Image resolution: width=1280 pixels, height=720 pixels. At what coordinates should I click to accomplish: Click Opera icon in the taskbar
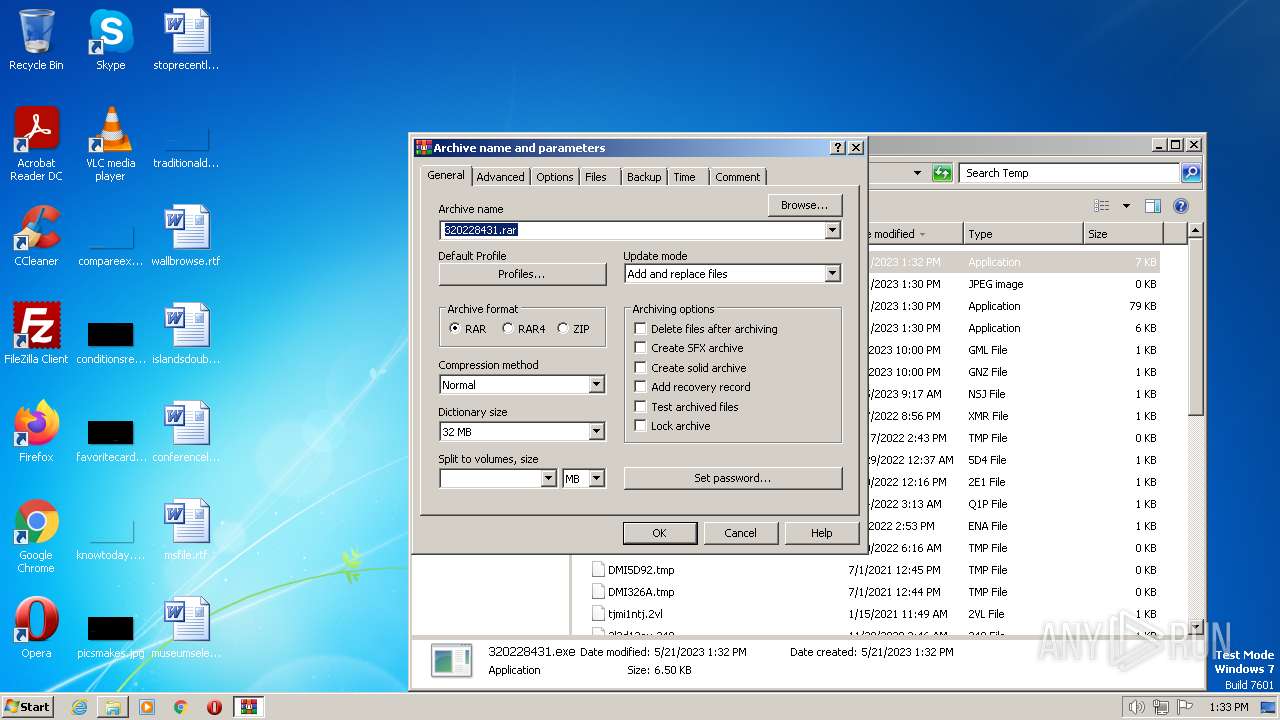point(214,707)
